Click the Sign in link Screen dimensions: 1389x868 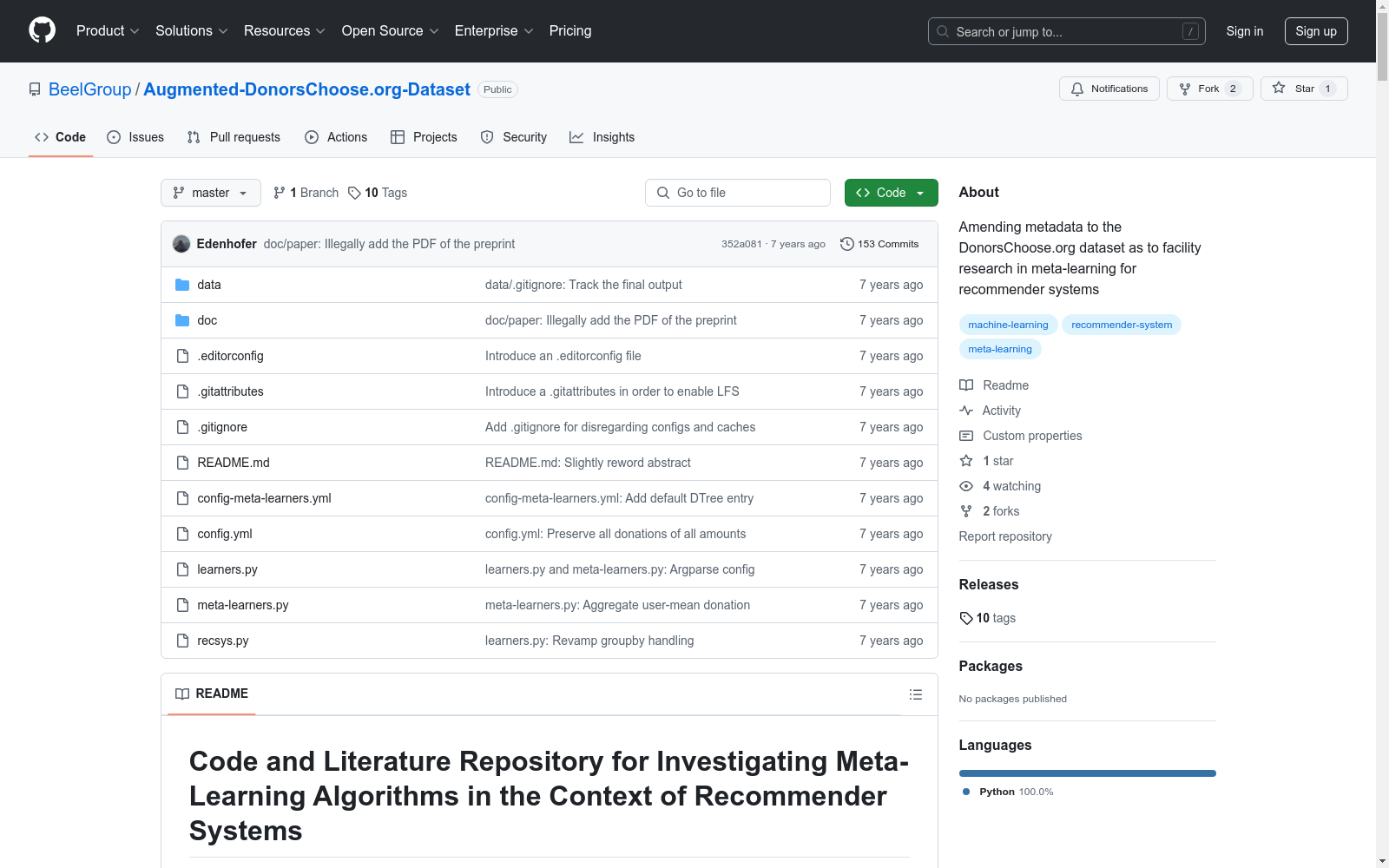1245,31
